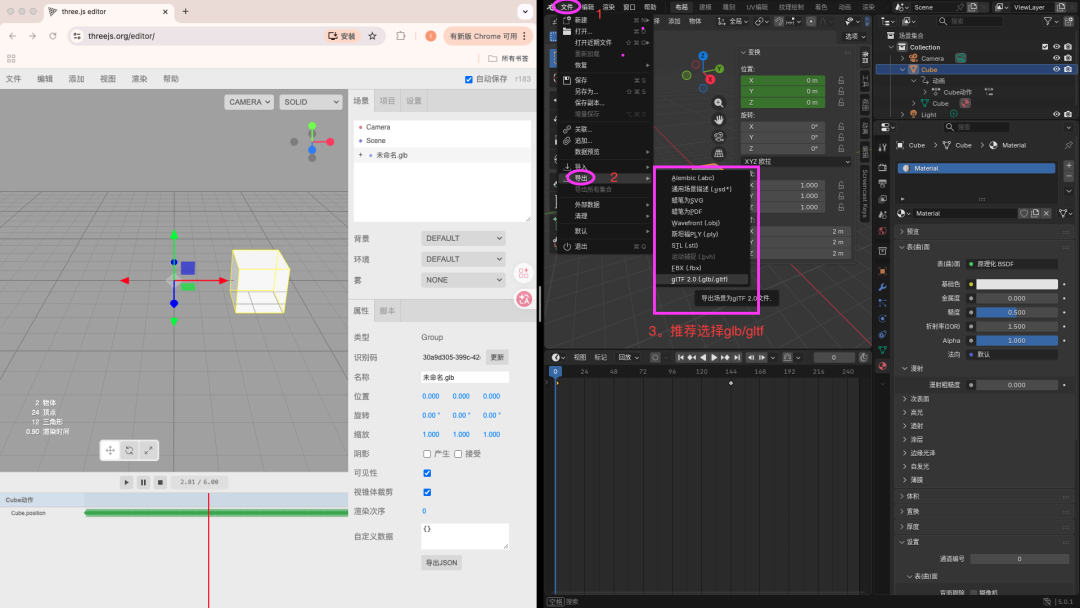Choose FBX (.fbx) export entry
The image size is (1080, 608).
[x=686, y=268]
